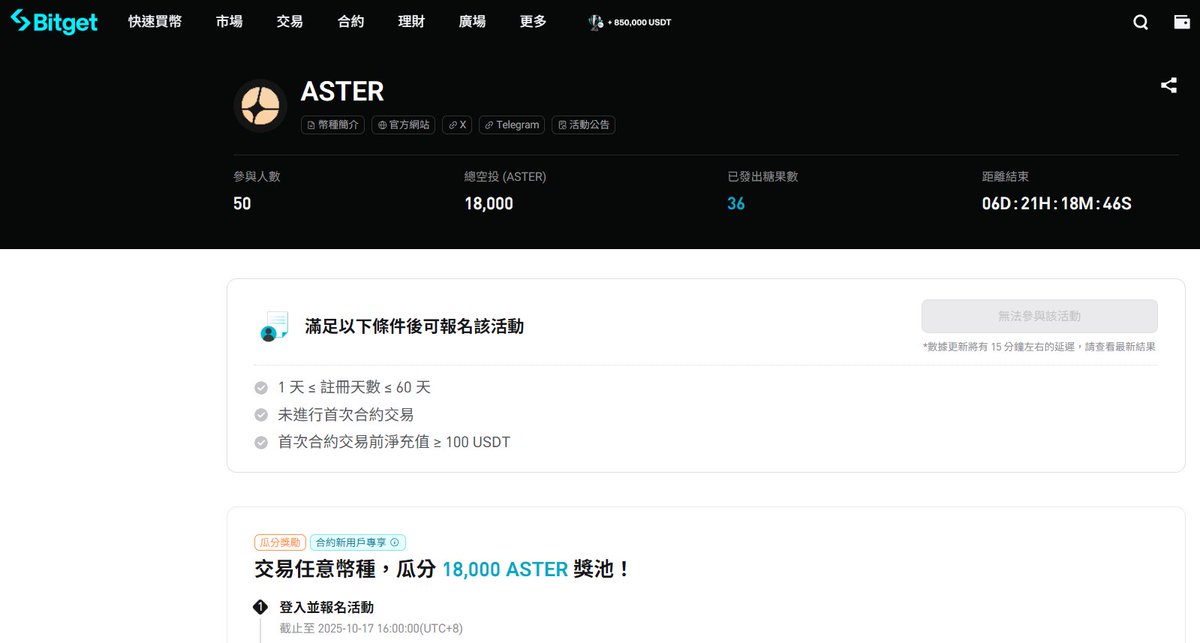Viewport: 1200px width, 643px height.
Task: Click the document icon beside 滿足以下條件
Action: (273, 326)
